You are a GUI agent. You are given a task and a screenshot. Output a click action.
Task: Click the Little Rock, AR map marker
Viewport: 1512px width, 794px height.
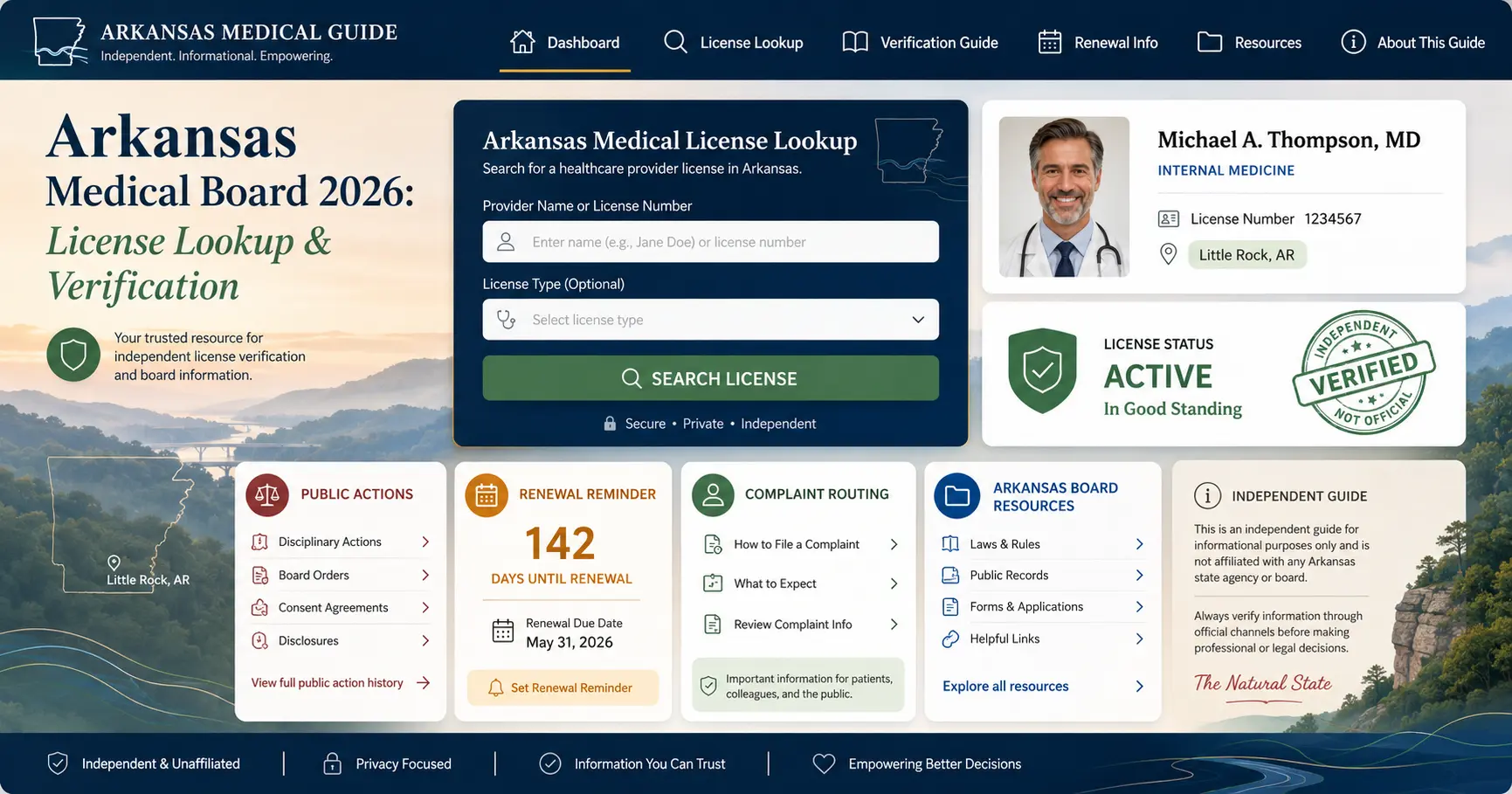(x=114, y=563)
